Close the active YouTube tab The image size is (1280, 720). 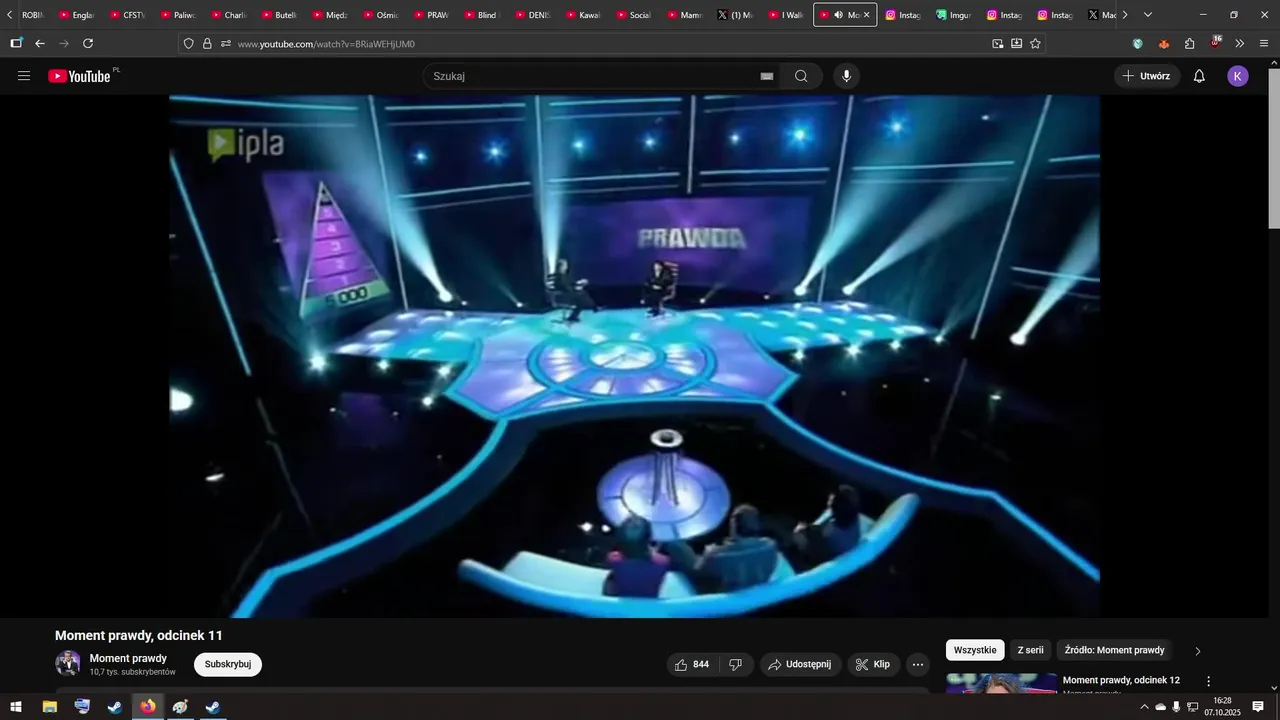click(866, 15)
